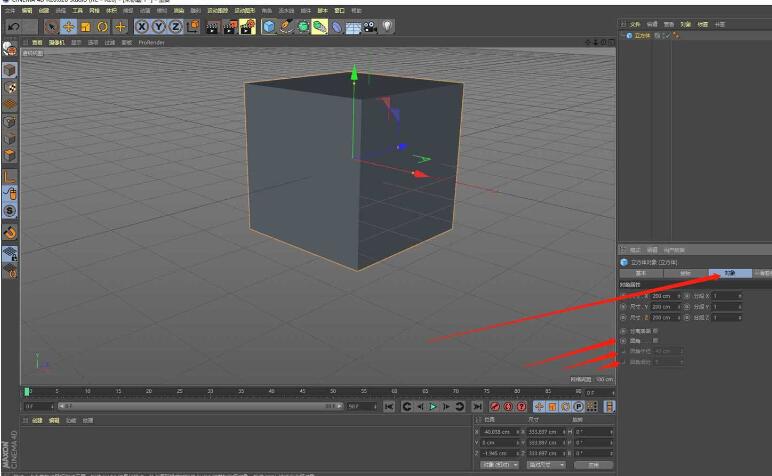Viewport: 772px width, 476px height.
Task: Open the ProRender viewport menu
Action: point(151,43)
